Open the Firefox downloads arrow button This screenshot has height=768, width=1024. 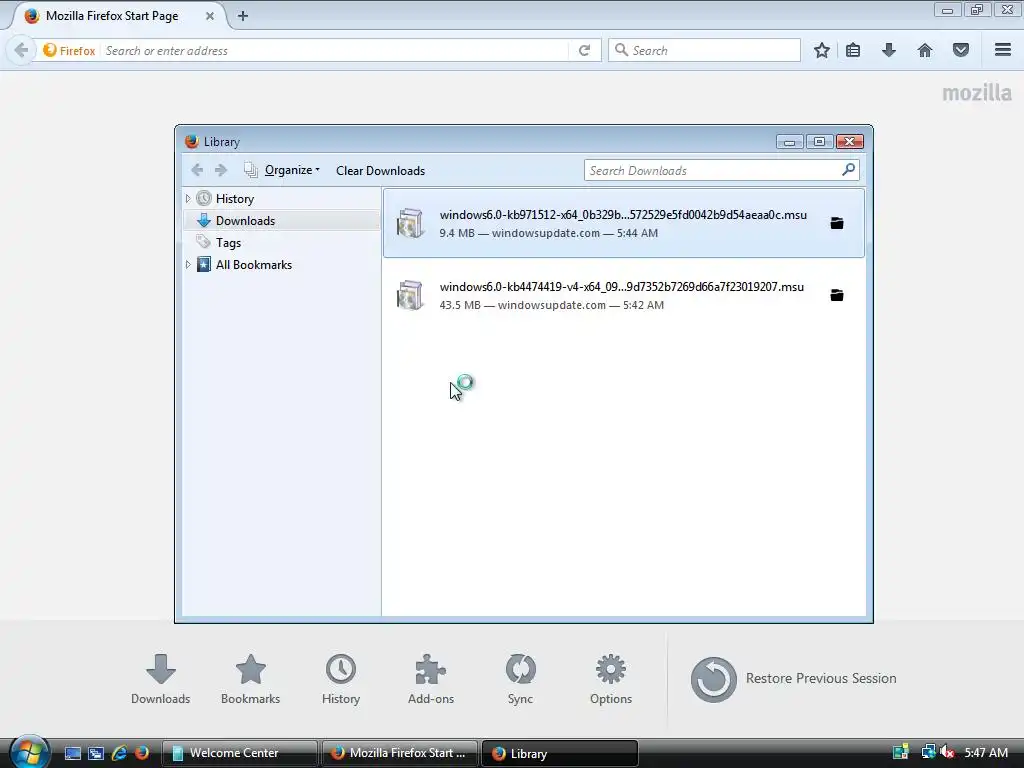(x=889, y=50)
